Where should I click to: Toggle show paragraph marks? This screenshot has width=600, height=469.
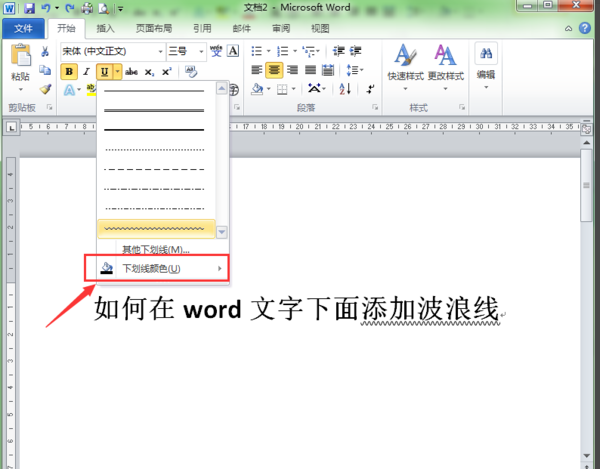[370, 89]
